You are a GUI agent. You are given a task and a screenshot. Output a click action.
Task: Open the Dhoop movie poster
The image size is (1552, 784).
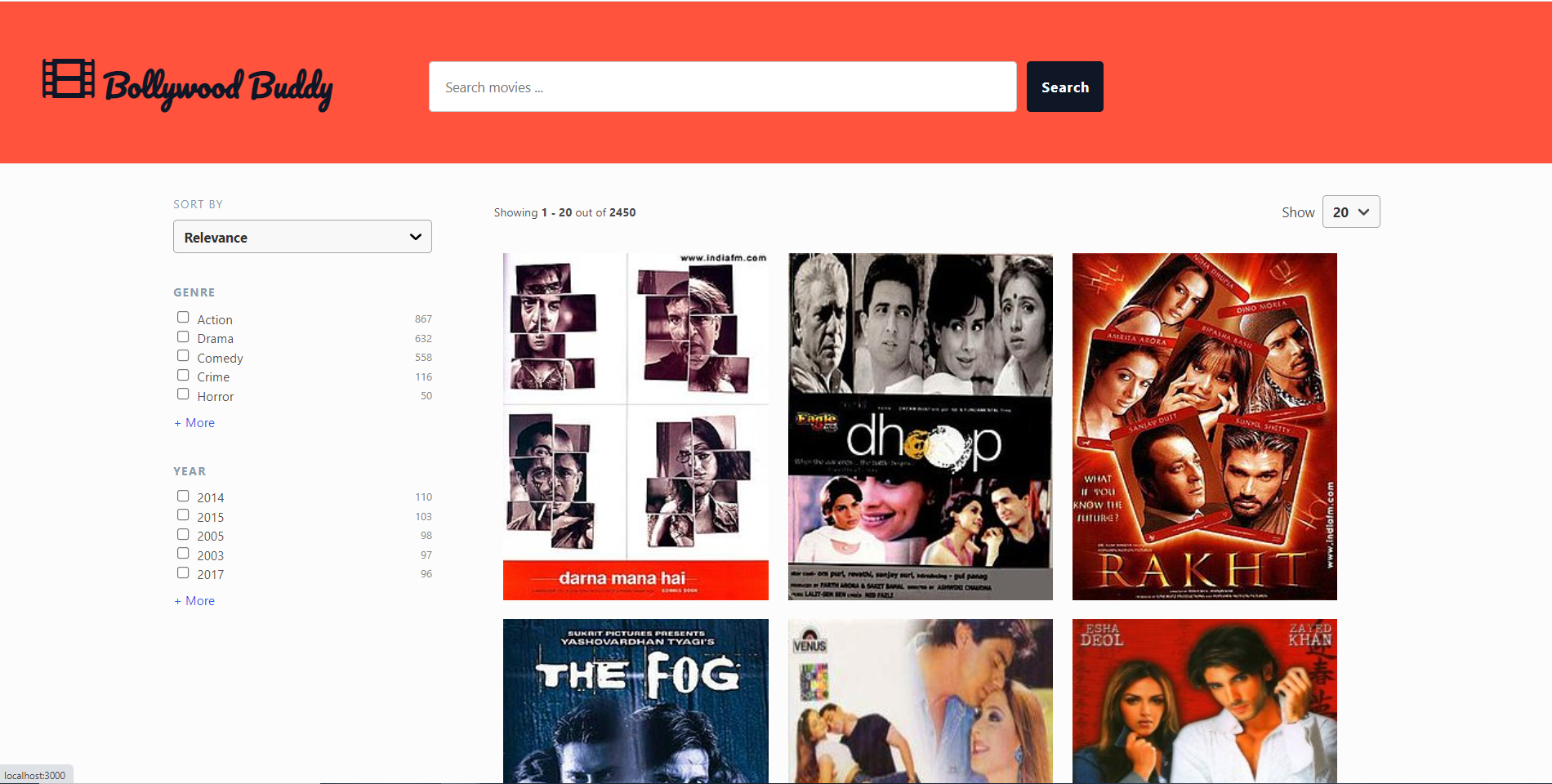pyautogui.click(x=921, y=426)
